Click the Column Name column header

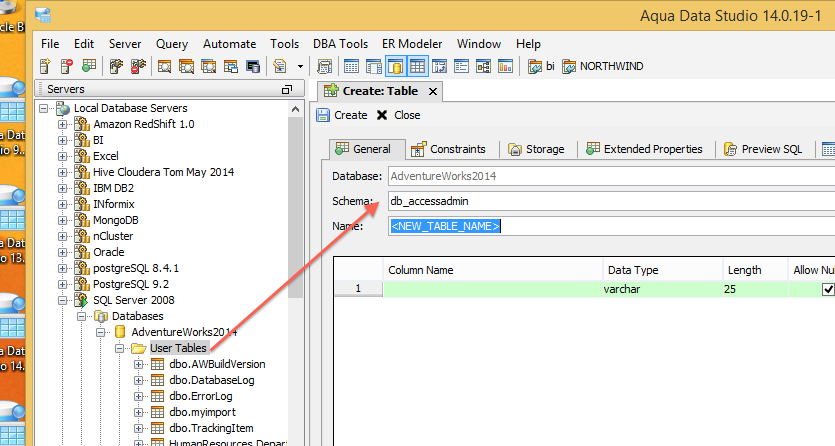tap(493, 270)
